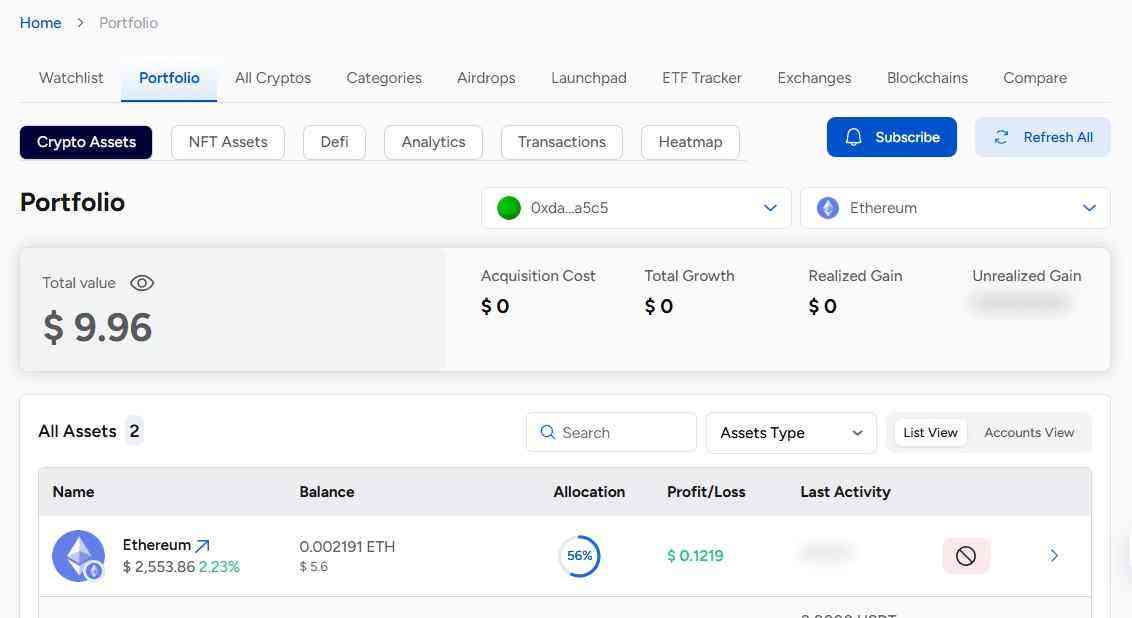Click the 2.23% price change
1132x618 pixels.
[x=219, y=567]
